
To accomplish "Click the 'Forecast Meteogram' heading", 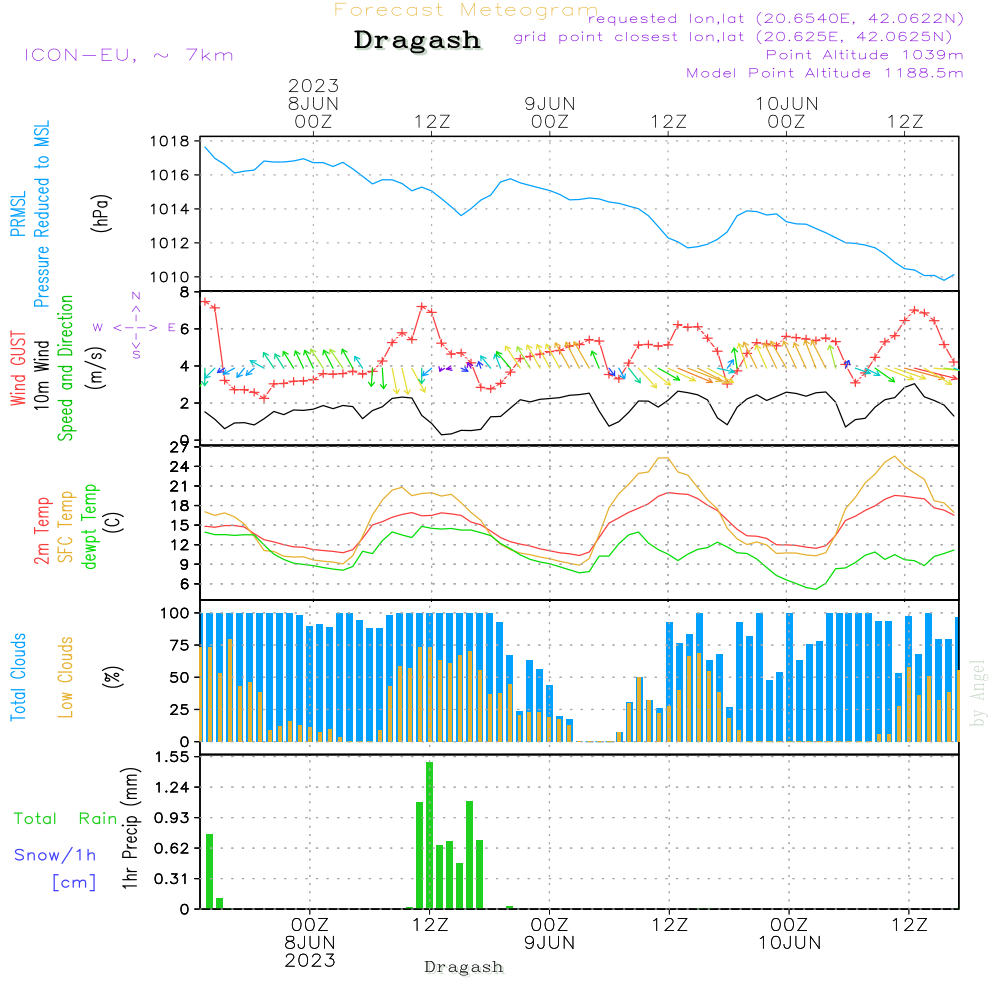I will click(466, 10).
